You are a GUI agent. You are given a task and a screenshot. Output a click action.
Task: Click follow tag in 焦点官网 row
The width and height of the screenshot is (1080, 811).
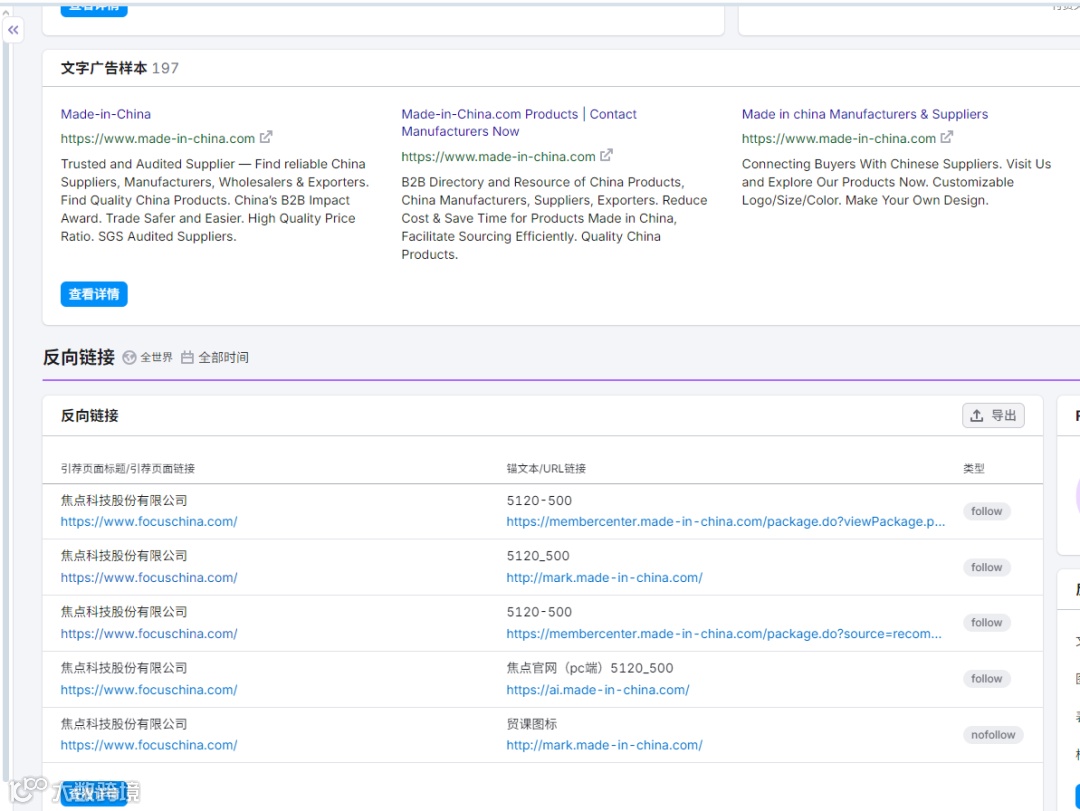point(986,679)
